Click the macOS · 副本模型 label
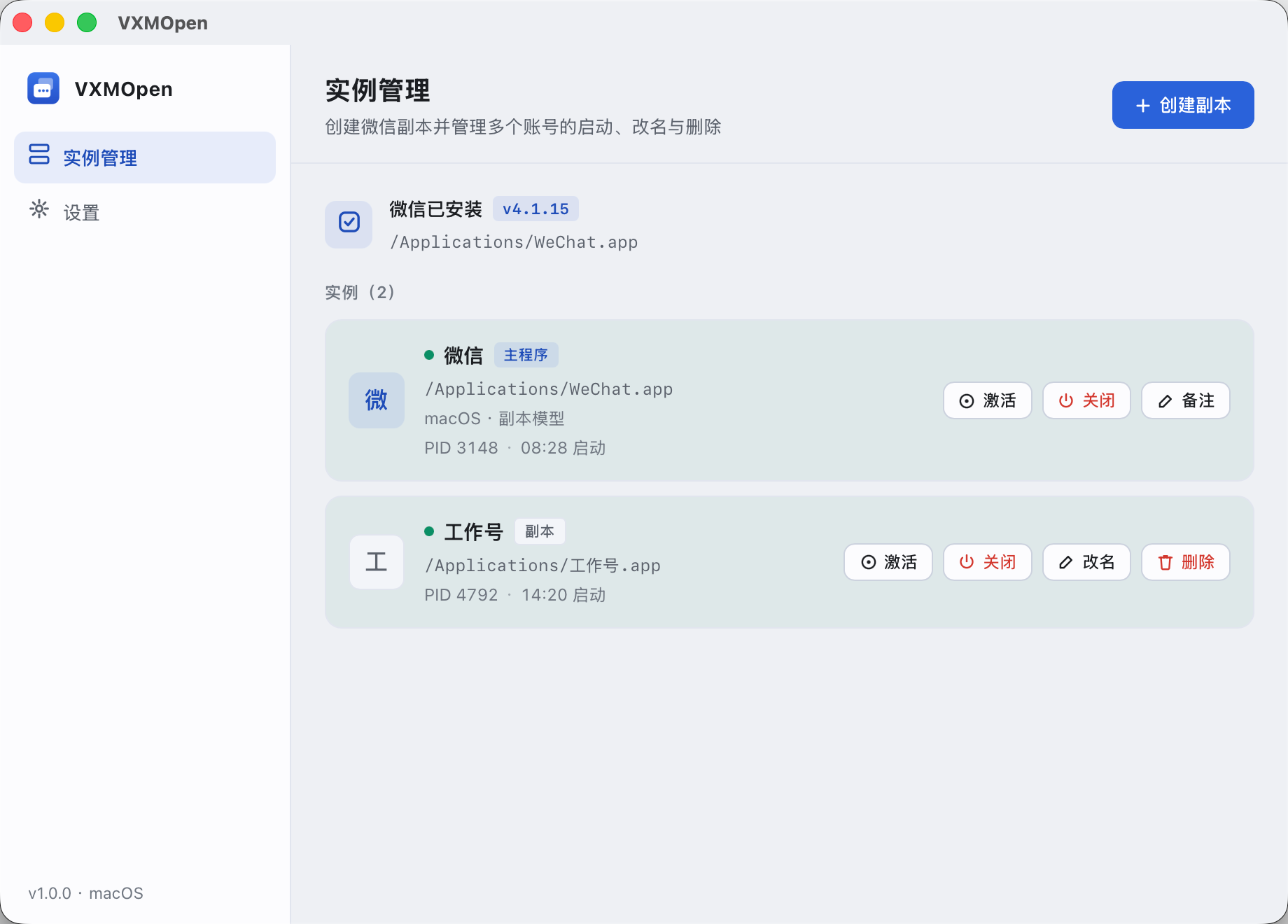 (494, 419)
